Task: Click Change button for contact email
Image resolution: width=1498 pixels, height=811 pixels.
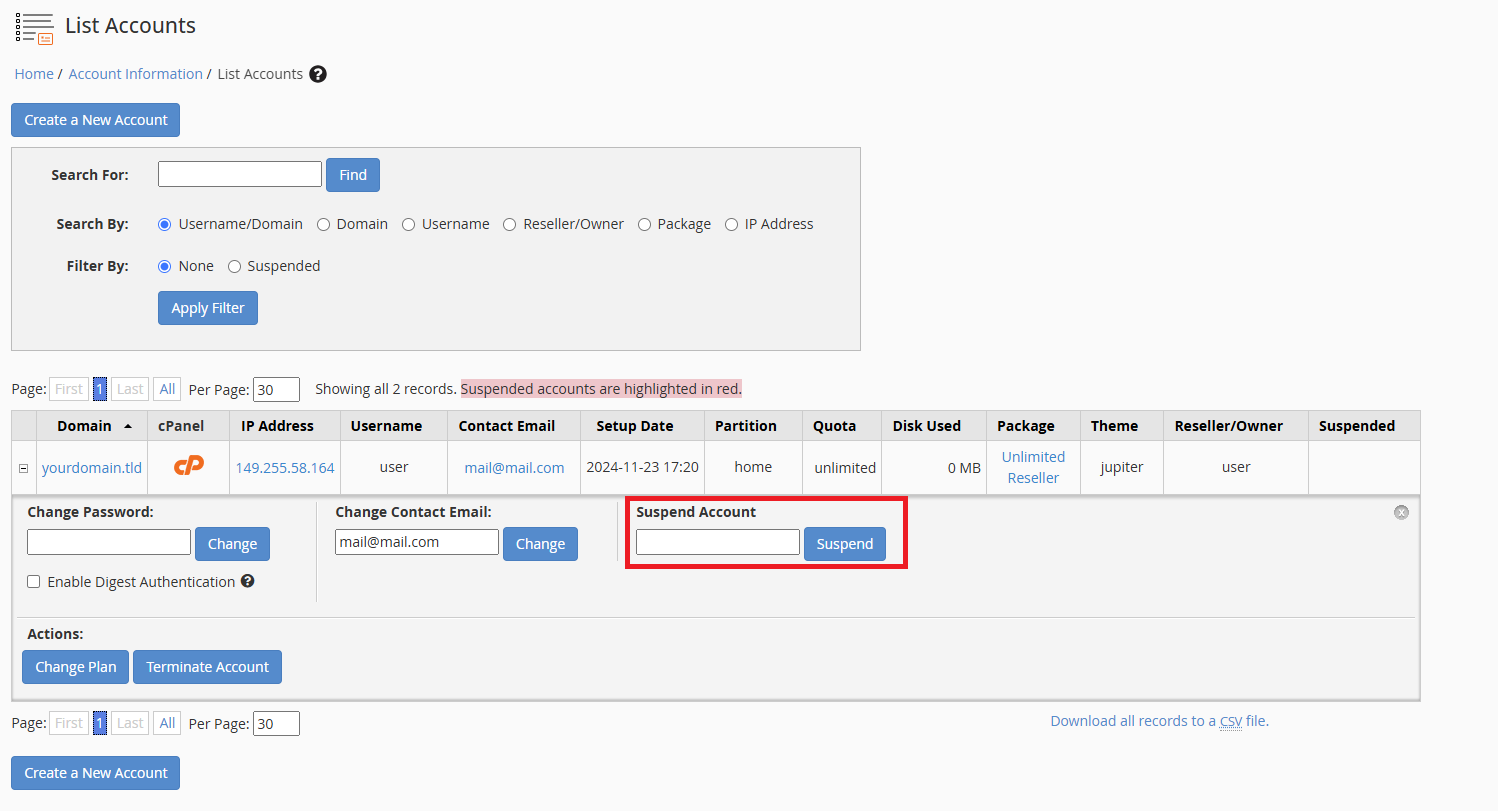Action: pos(541,544)
